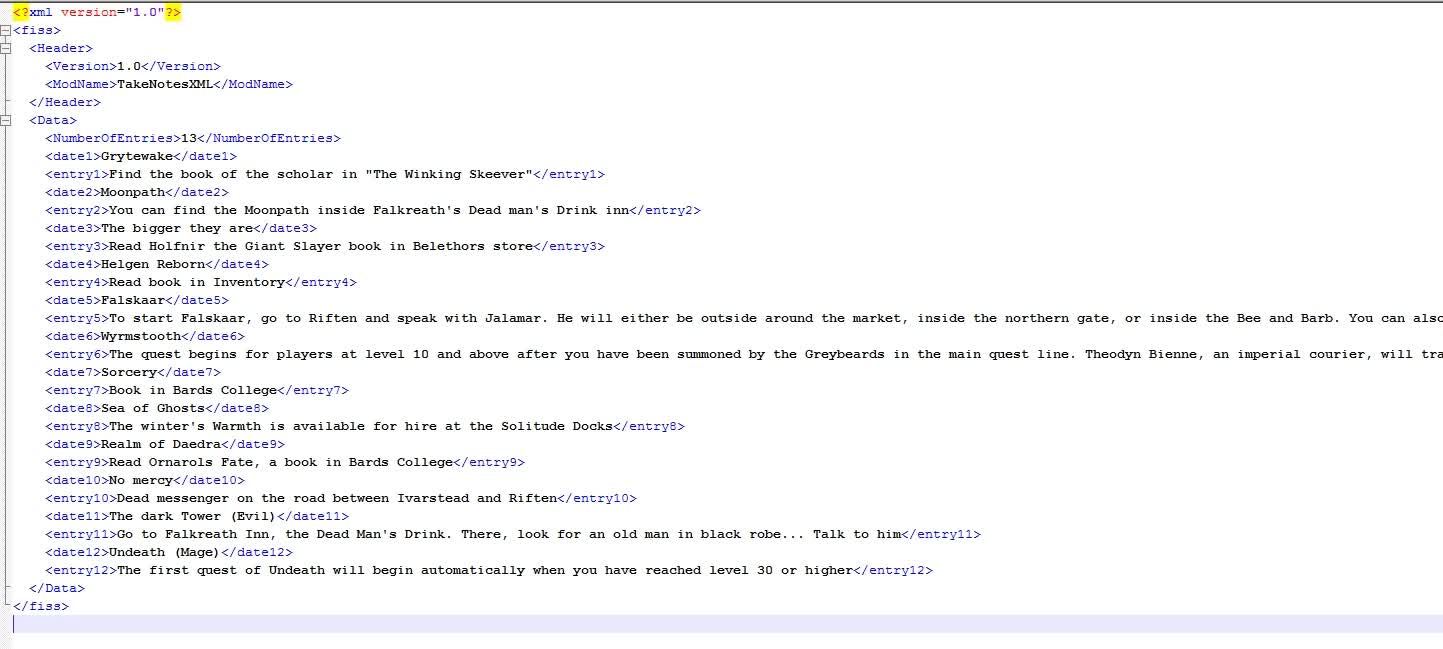Click the closing Data tag
Screen dimensions: 1443x649
coord(57,588)
